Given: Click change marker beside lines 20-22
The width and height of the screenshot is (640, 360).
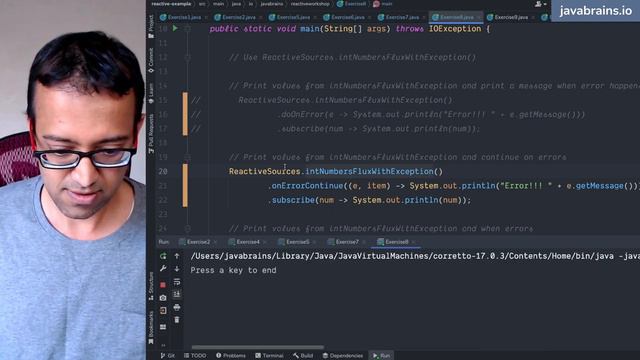Looking at the screenshot, I should pos(185,185).
